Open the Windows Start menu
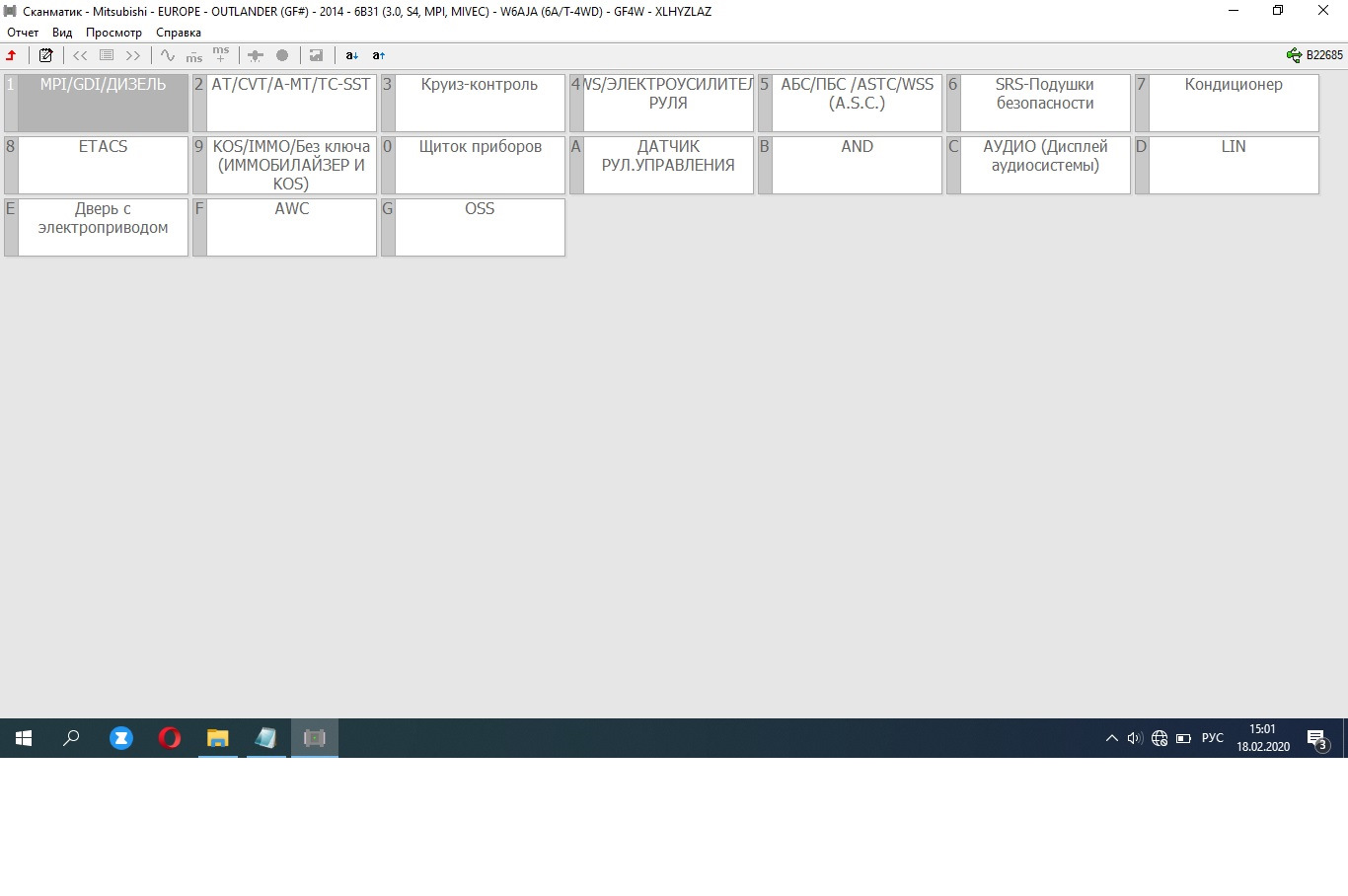 coord(24,738)
